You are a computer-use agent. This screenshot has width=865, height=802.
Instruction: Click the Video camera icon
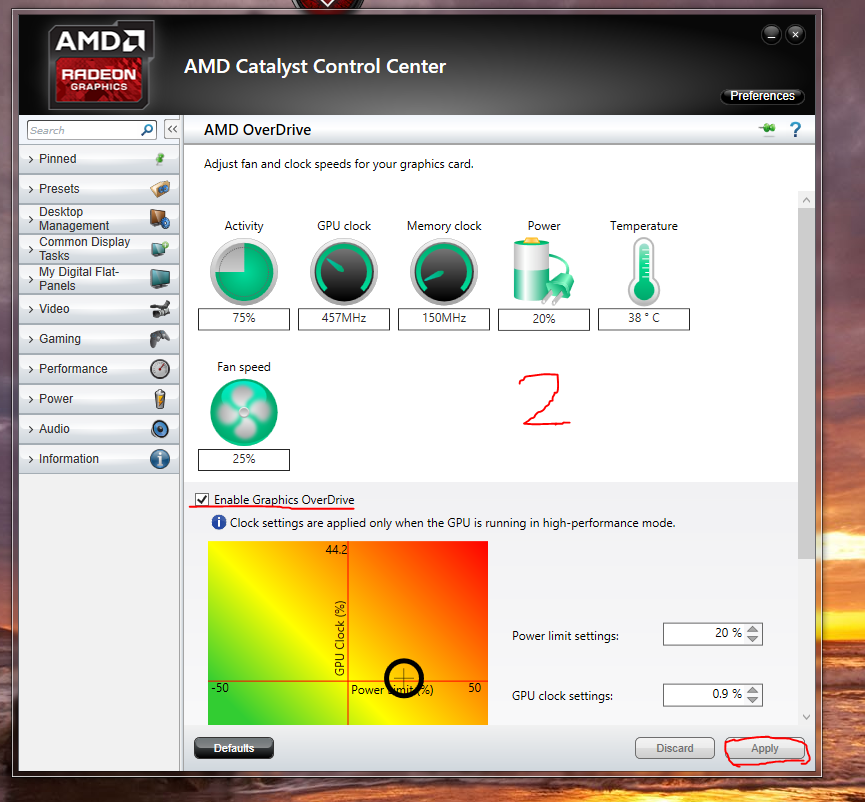point(160,309)
